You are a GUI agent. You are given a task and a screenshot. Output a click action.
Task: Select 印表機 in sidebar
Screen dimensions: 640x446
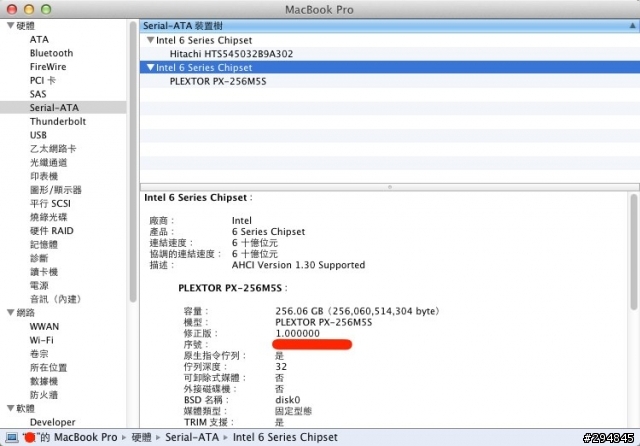[x=44, y=176]
